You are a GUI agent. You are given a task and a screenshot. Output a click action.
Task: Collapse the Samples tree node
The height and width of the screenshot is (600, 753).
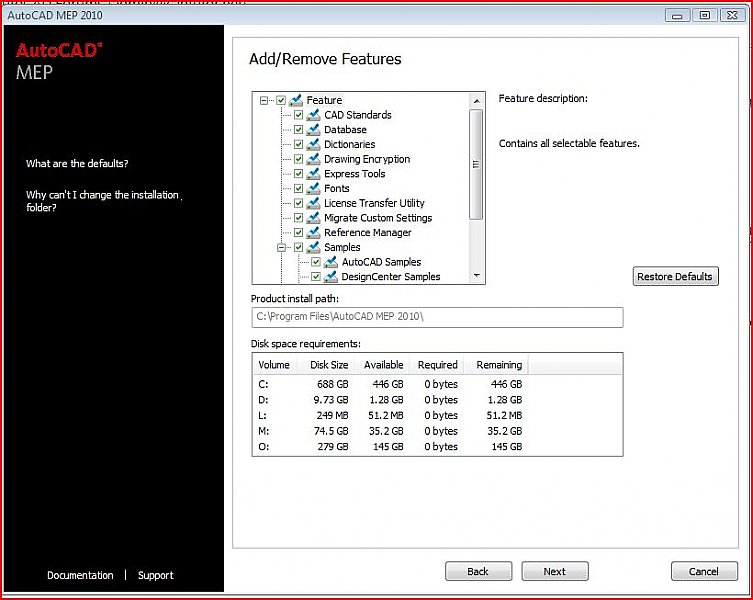coord(281,247)
